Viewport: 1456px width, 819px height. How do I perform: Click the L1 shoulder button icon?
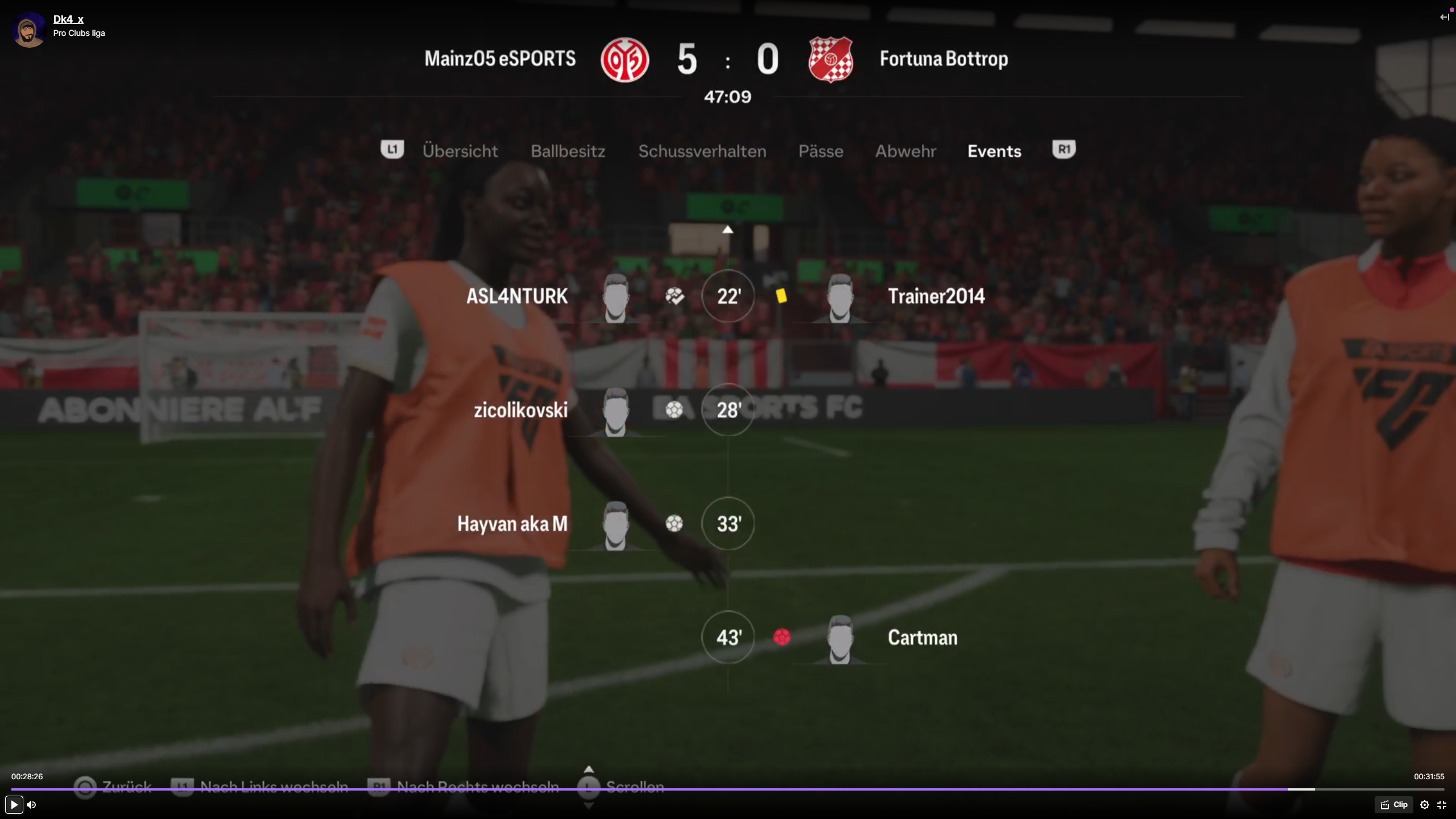click(x=392, y=150)
